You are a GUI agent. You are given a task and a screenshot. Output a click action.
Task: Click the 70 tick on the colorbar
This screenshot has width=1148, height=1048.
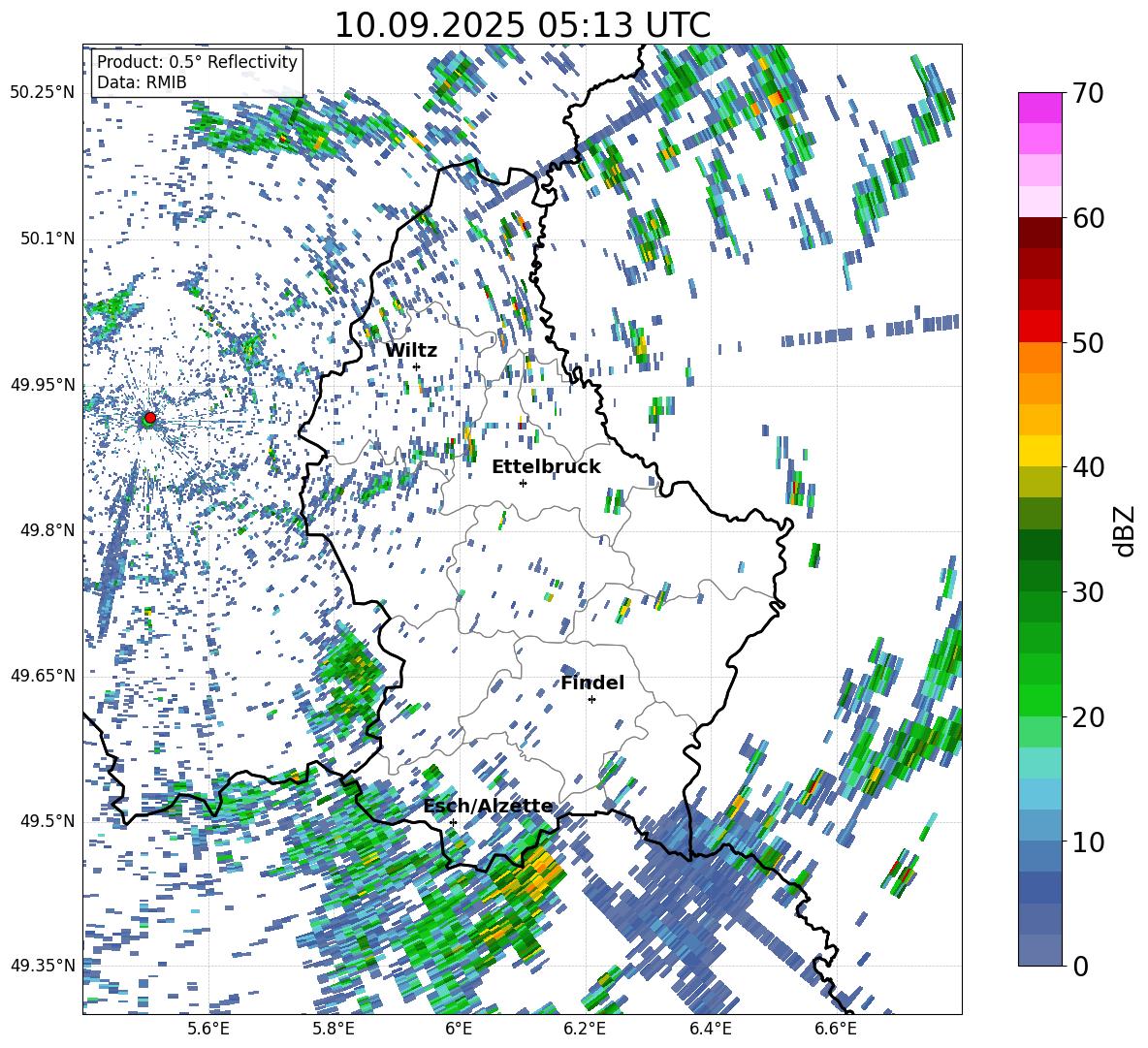[x=1089, y=93]
